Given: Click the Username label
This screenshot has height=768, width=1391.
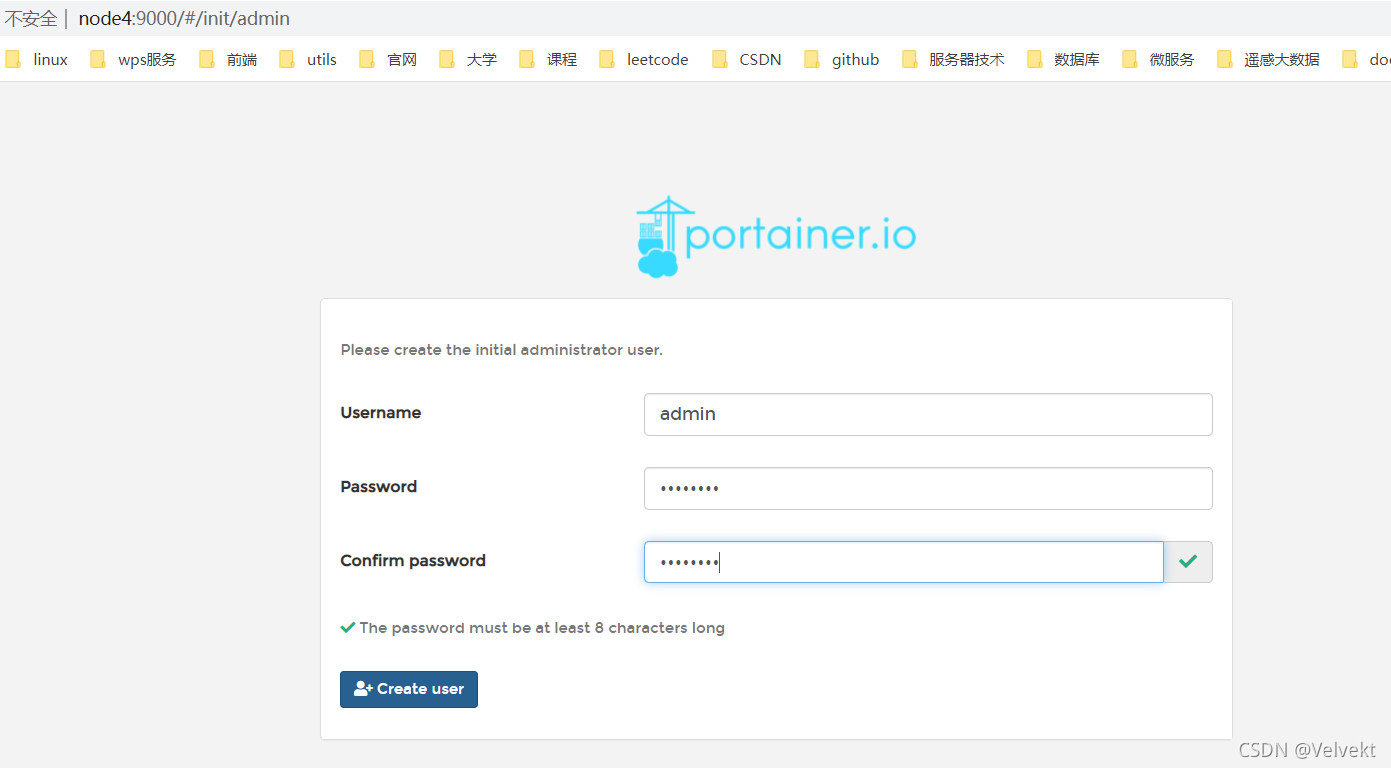Looking at the screenshot, I should pos(380,413).
